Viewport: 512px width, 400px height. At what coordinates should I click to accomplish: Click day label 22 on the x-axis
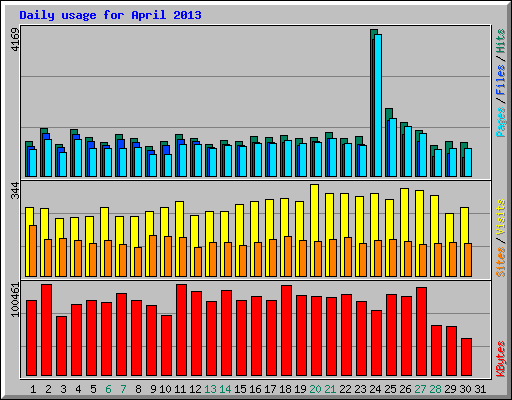click(345, 389)
